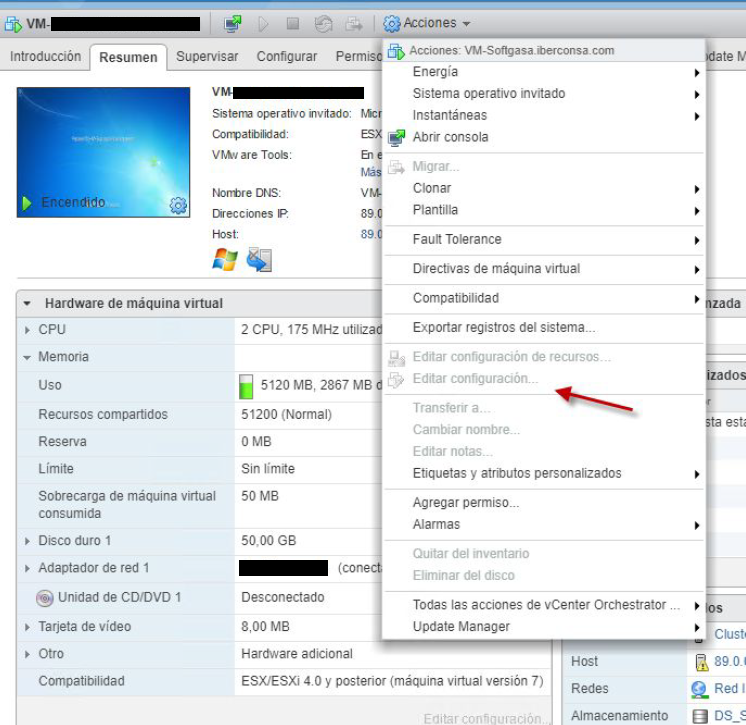
Task: Click the 8,00 MB video card value
Action: (265, 627)
